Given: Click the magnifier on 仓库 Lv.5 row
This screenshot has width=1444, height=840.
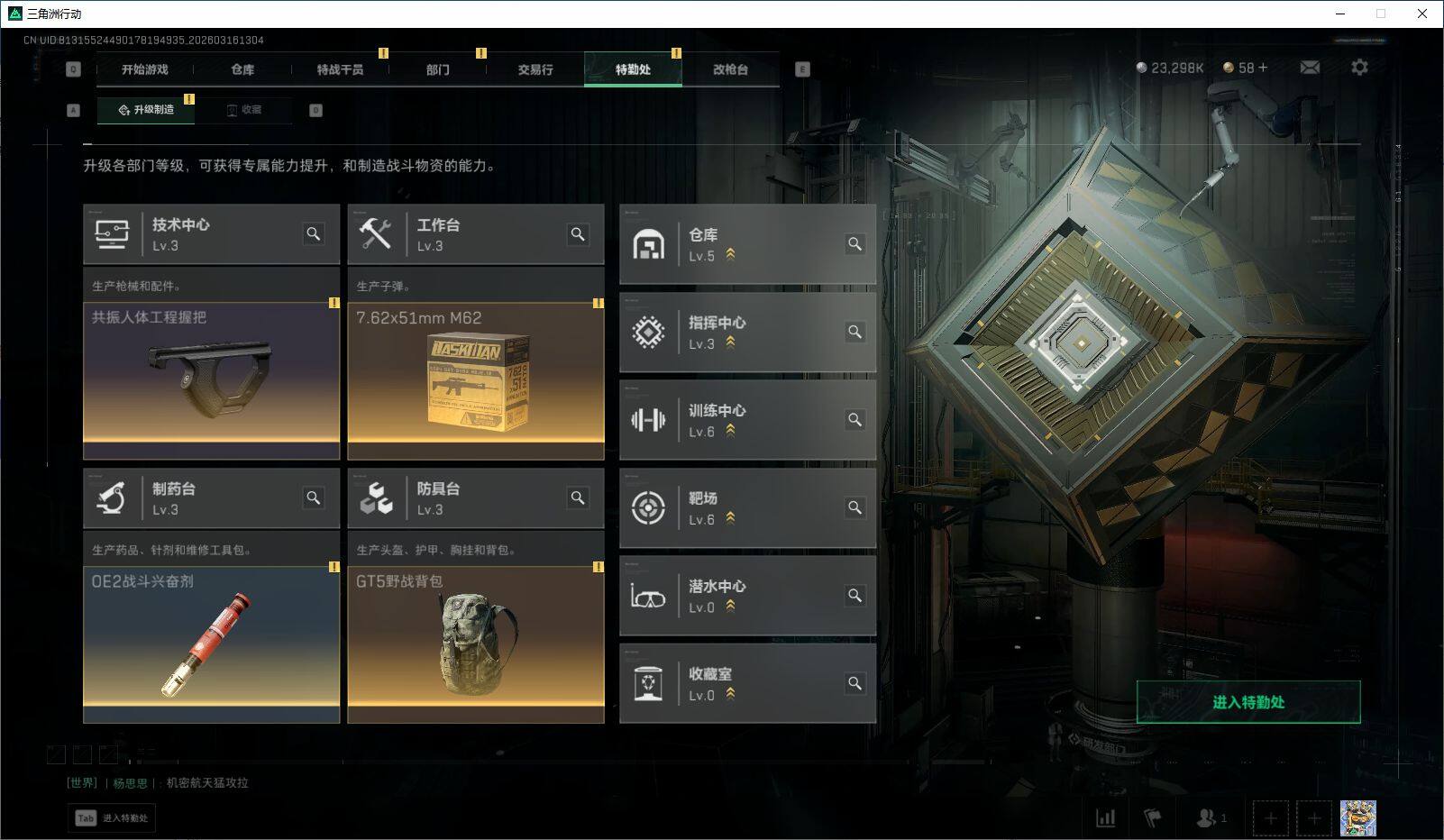Looking at the screenshot, I should (x=855, y=243).
